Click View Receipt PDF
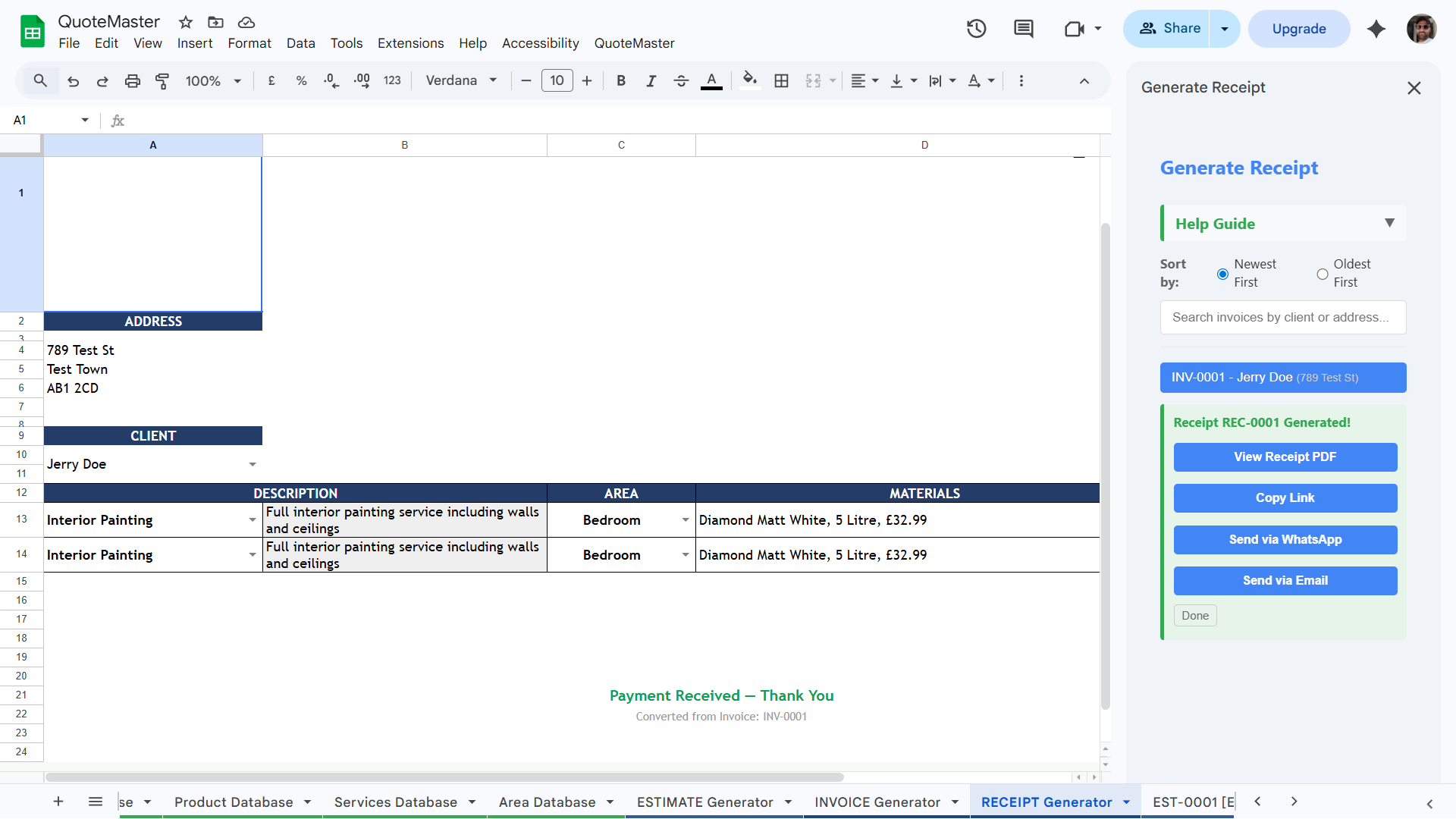This screenshot has height=819, width=1456. point(1285,457)
